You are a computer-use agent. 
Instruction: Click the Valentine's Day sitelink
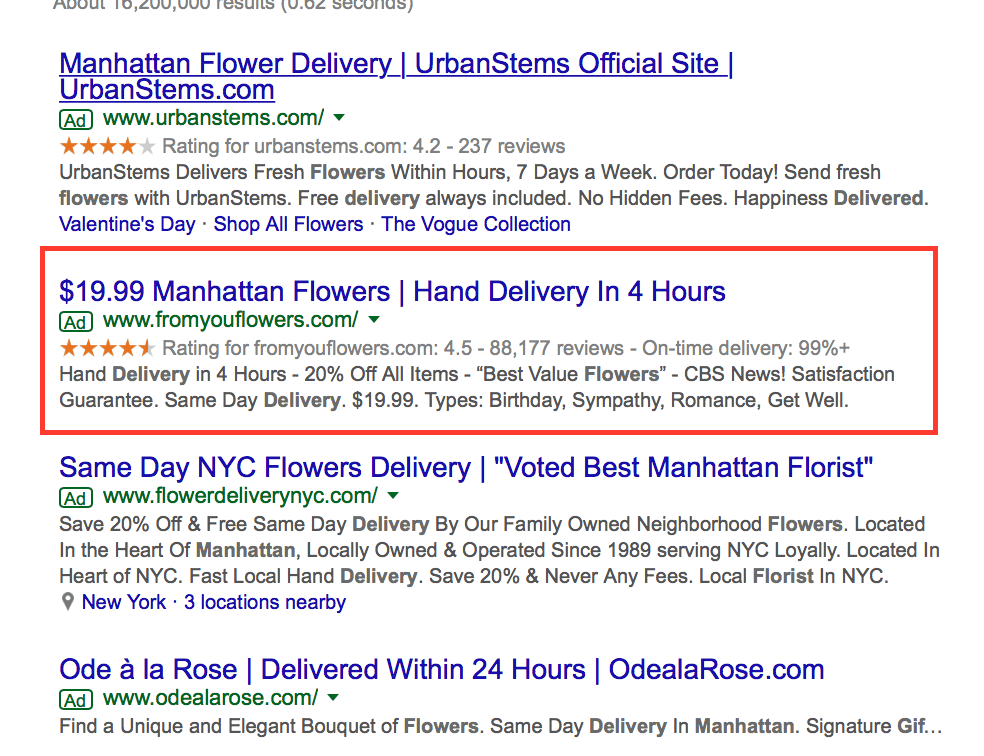point(127,224)
